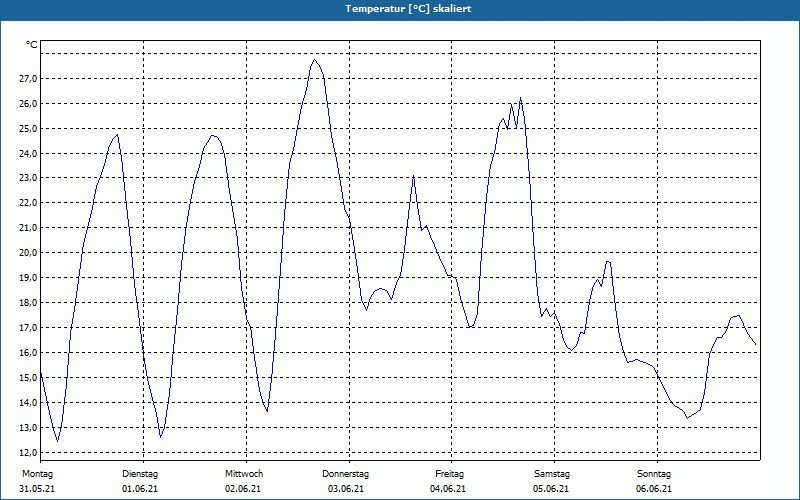800x500 pixels.
Task: Click the 18,0 axis value
Action: click(x=29, y=303)
